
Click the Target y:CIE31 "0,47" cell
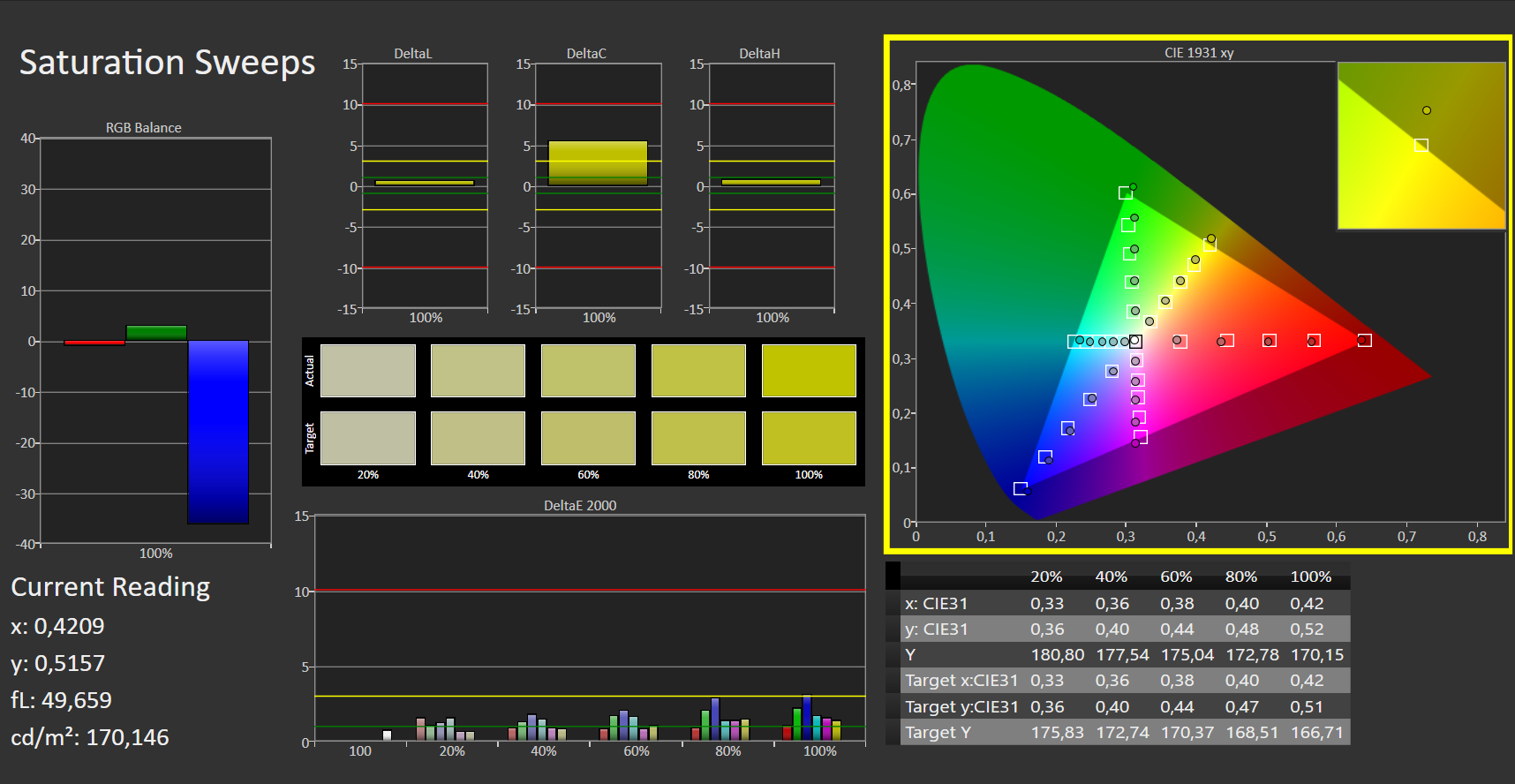pos(1241,707)
